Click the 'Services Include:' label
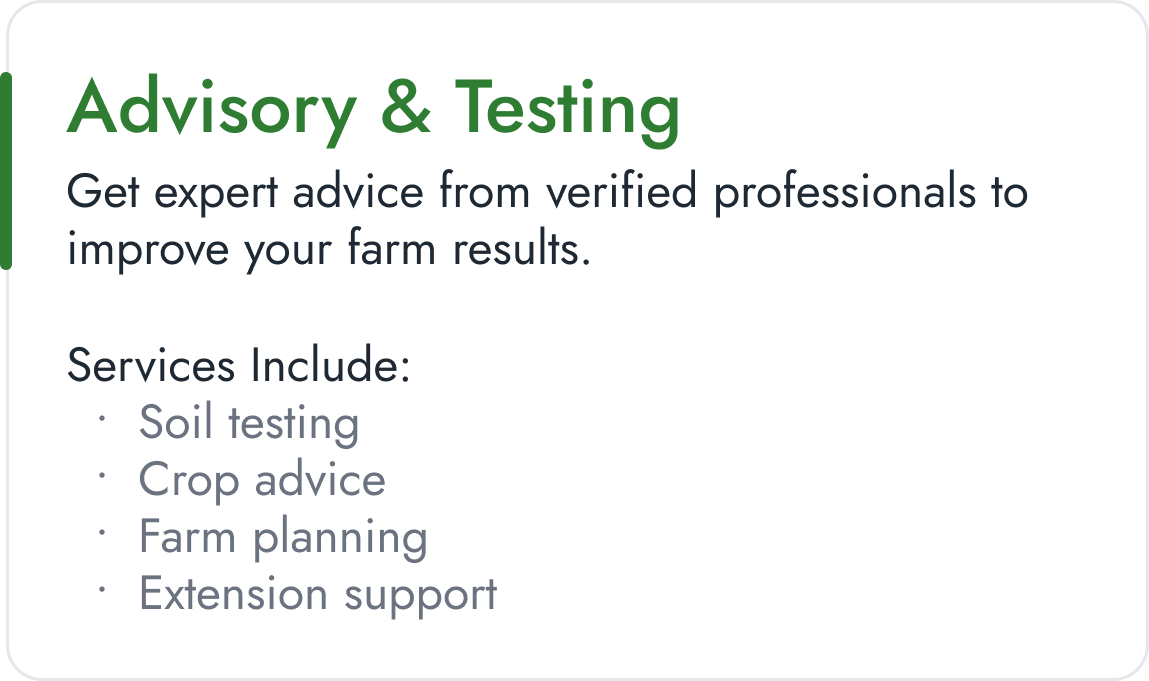Viewport: 1149px width, 681px height. (x=238, y=365)
